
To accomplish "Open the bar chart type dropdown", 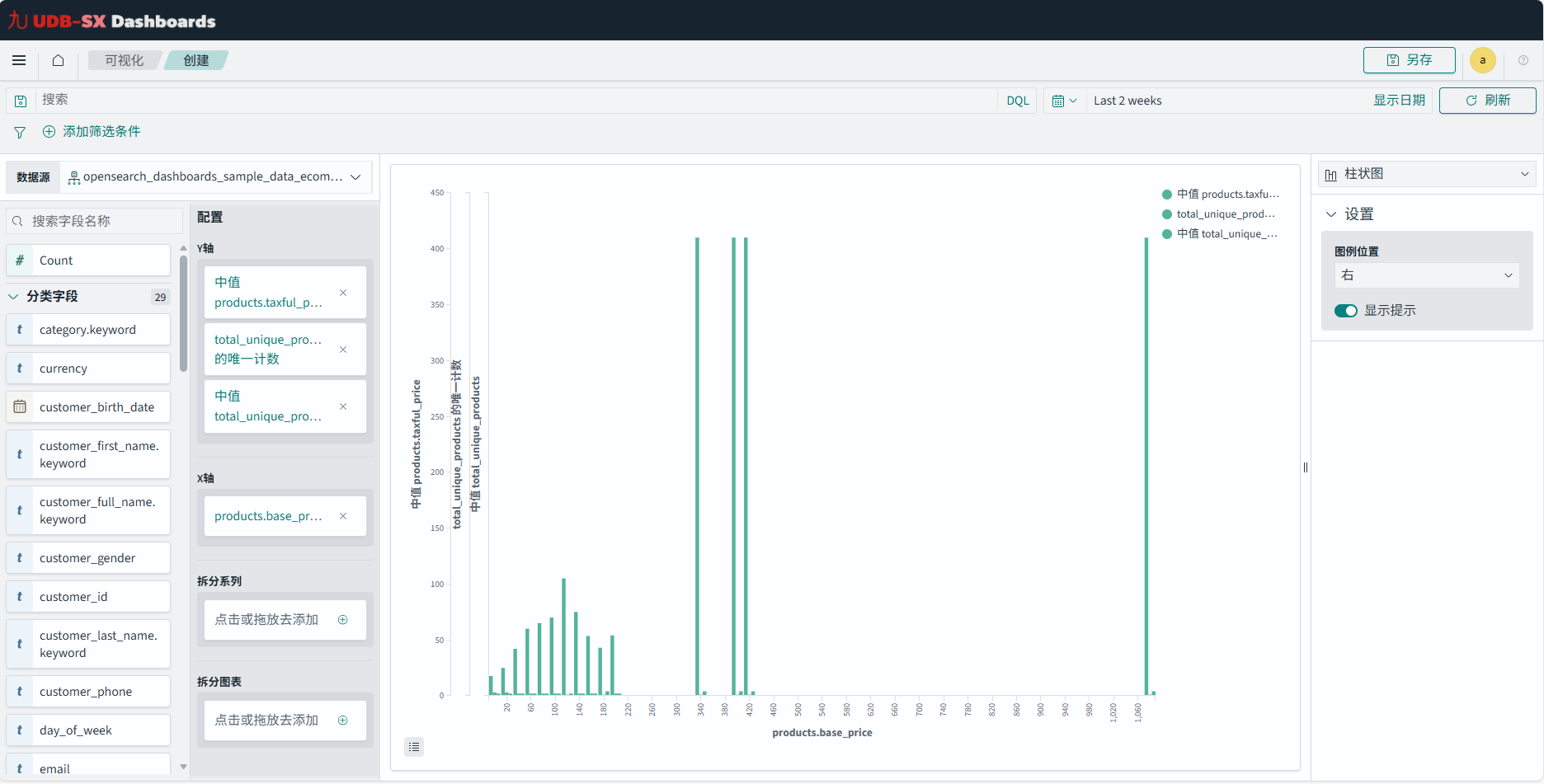I will click(x=1427, y=174).
